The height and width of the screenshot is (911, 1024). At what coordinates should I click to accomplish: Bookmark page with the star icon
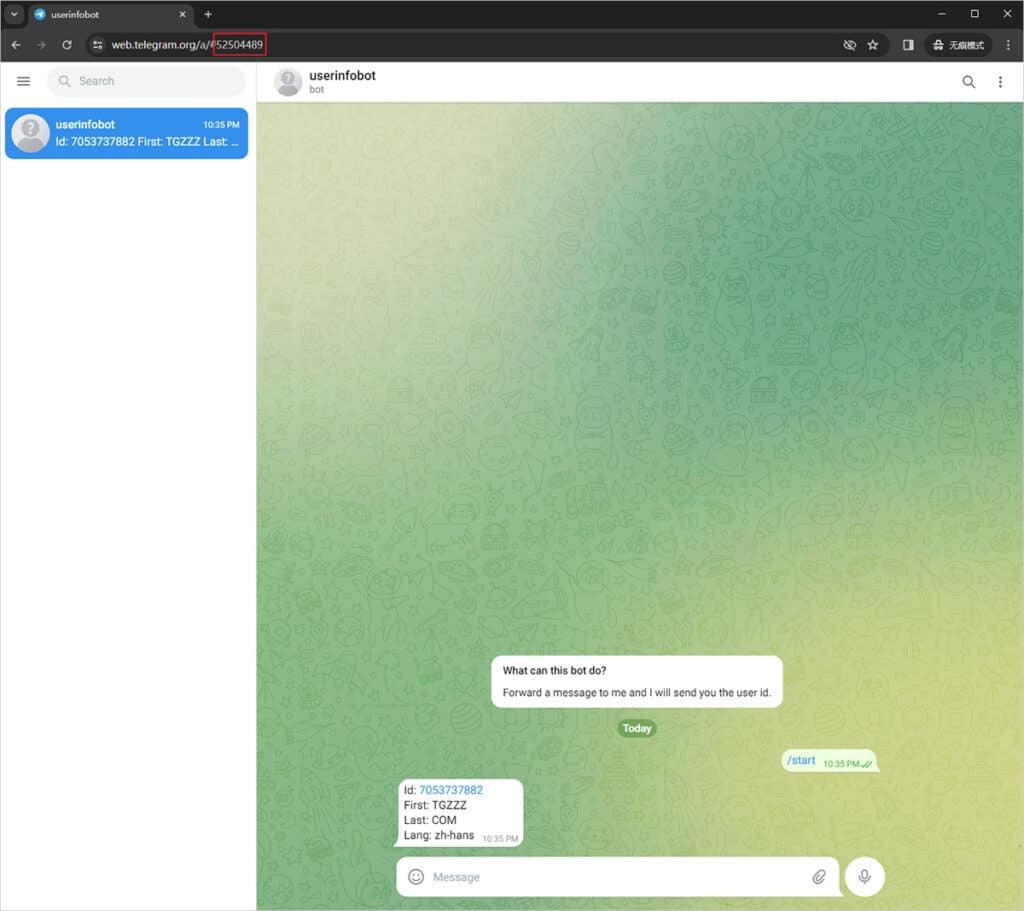click(873, 45)
